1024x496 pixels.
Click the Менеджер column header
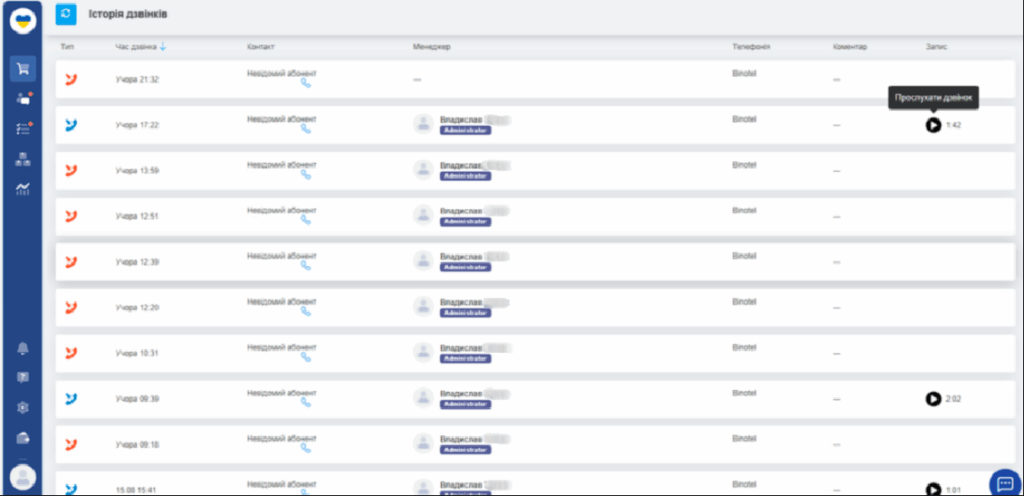click(x=432, y=47)
